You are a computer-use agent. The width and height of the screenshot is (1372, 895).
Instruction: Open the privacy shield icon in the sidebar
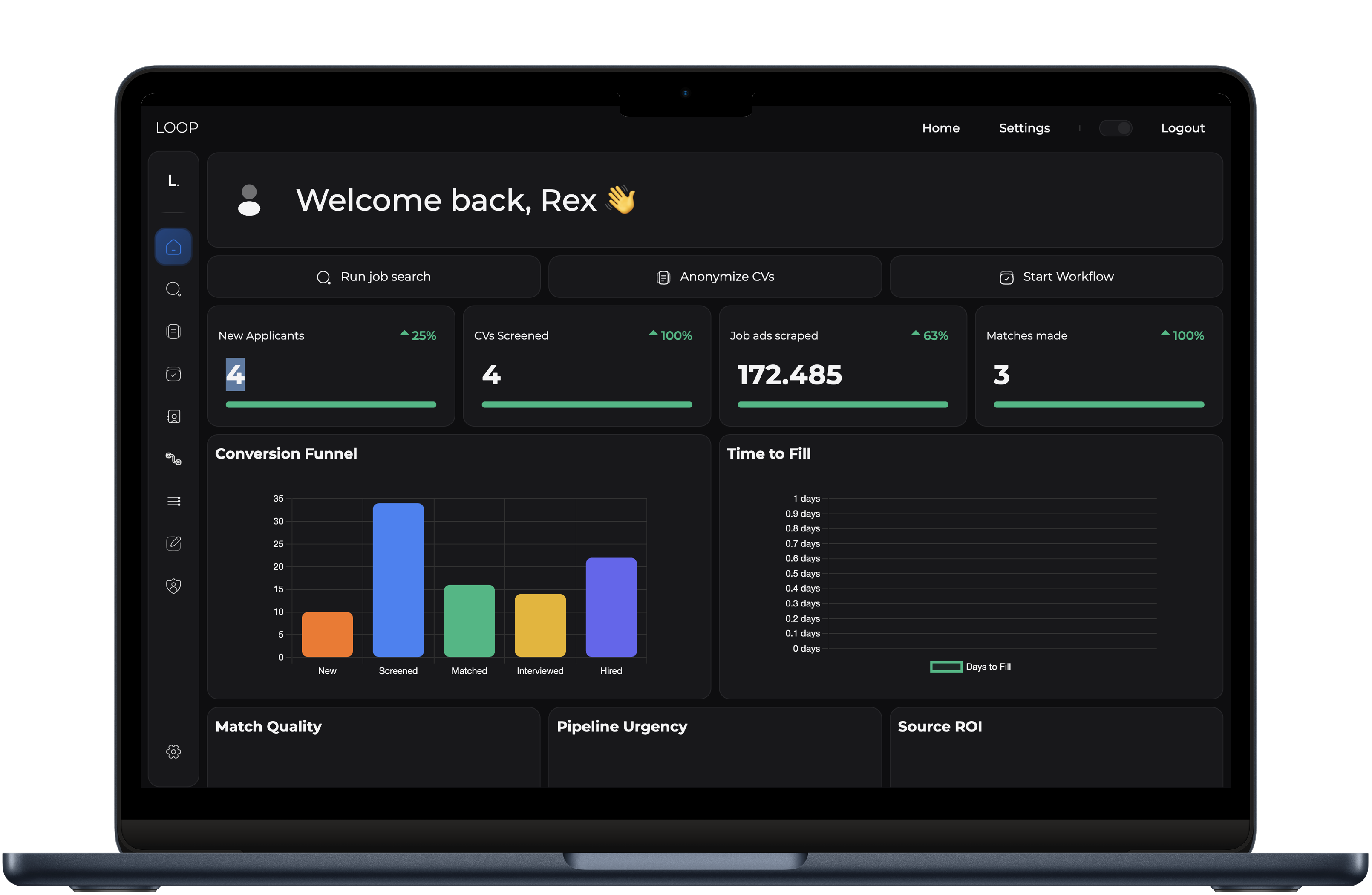point(173,585)
